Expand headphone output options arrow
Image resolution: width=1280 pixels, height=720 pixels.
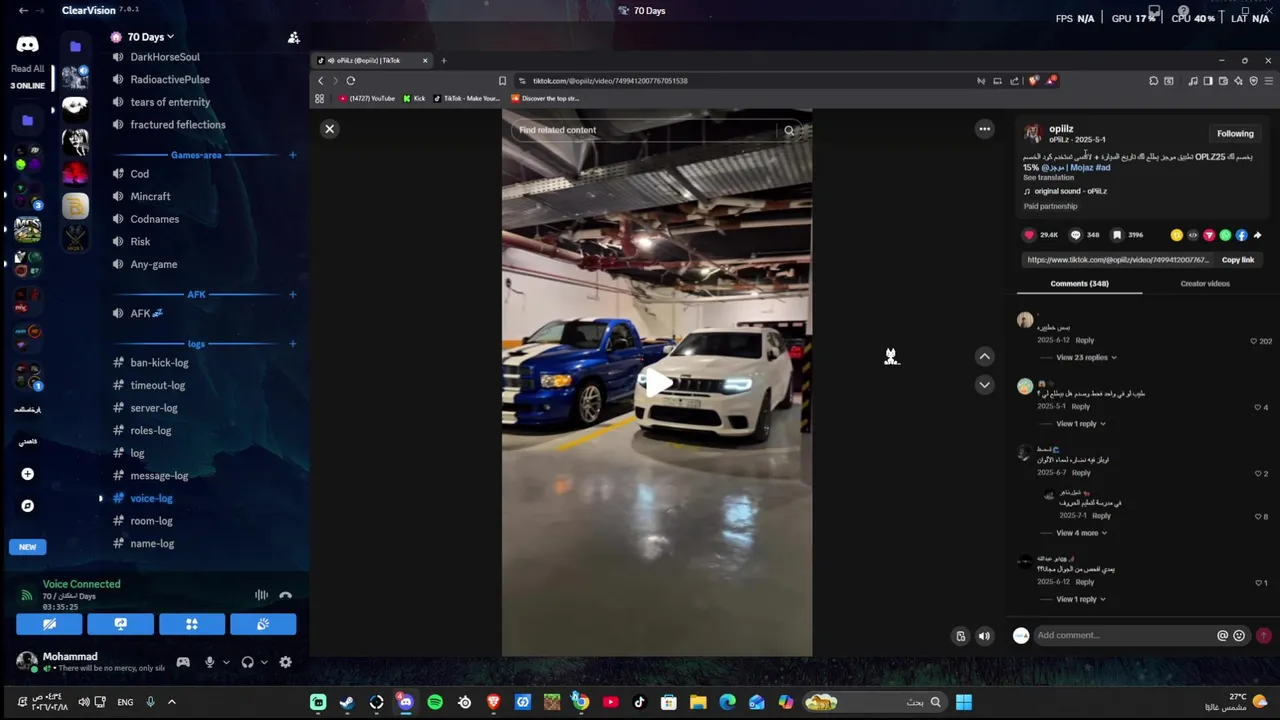point(264,662)
